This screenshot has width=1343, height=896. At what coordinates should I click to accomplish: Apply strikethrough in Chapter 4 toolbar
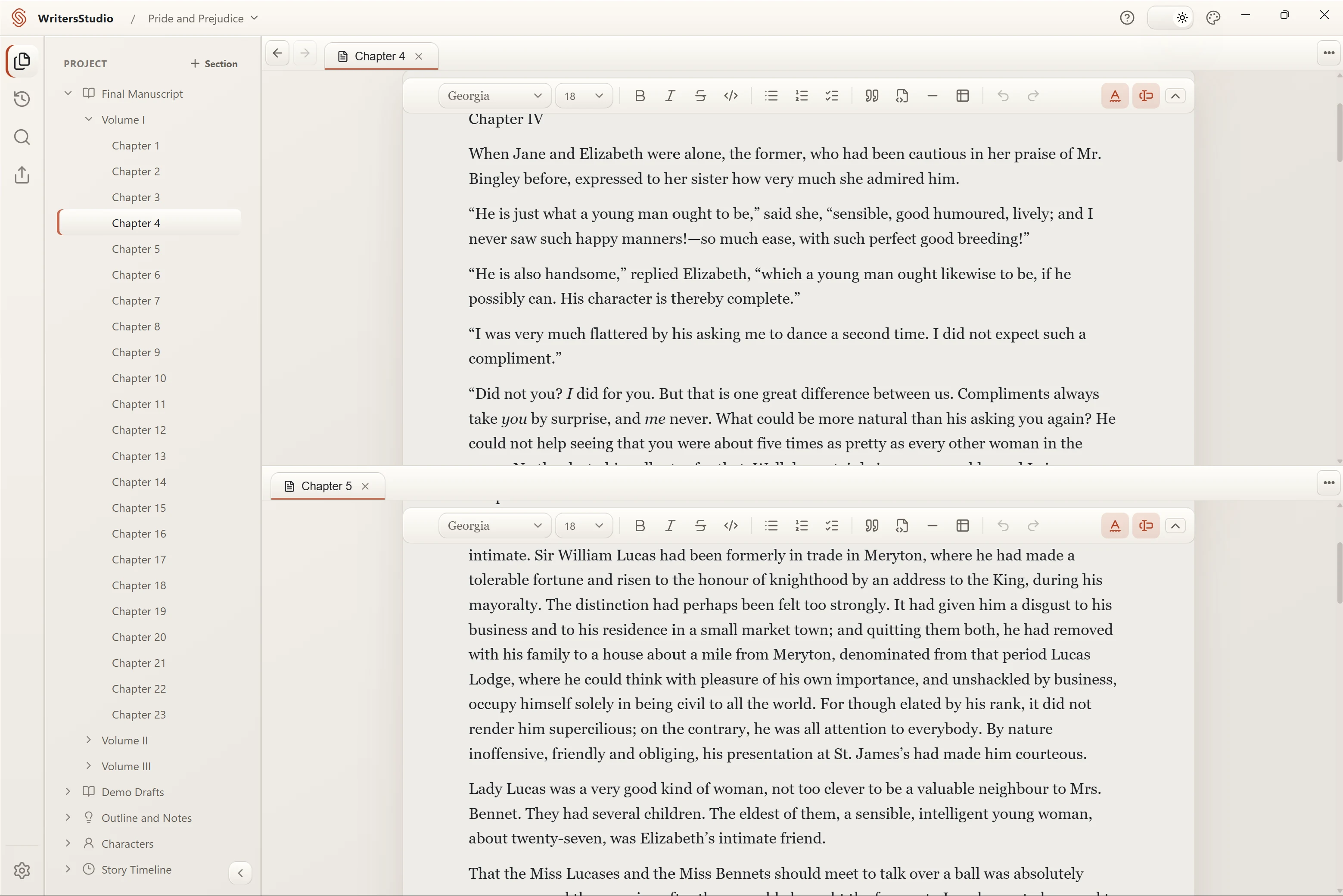[700, 96]
